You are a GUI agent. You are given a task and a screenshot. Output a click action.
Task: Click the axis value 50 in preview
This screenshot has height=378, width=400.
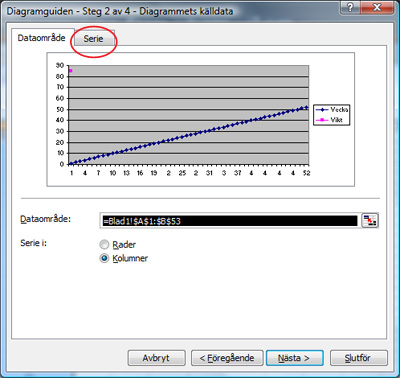point(60,109)
